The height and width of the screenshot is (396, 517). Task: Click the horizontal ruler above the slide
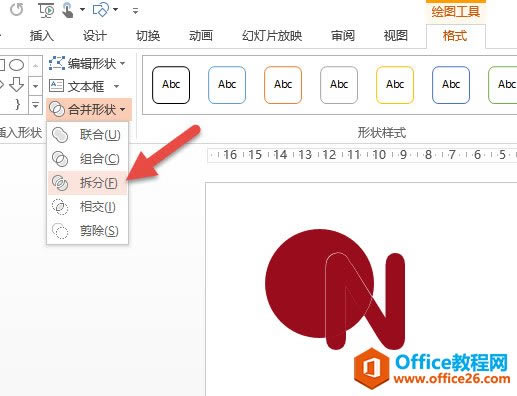[x=362, y=155]
